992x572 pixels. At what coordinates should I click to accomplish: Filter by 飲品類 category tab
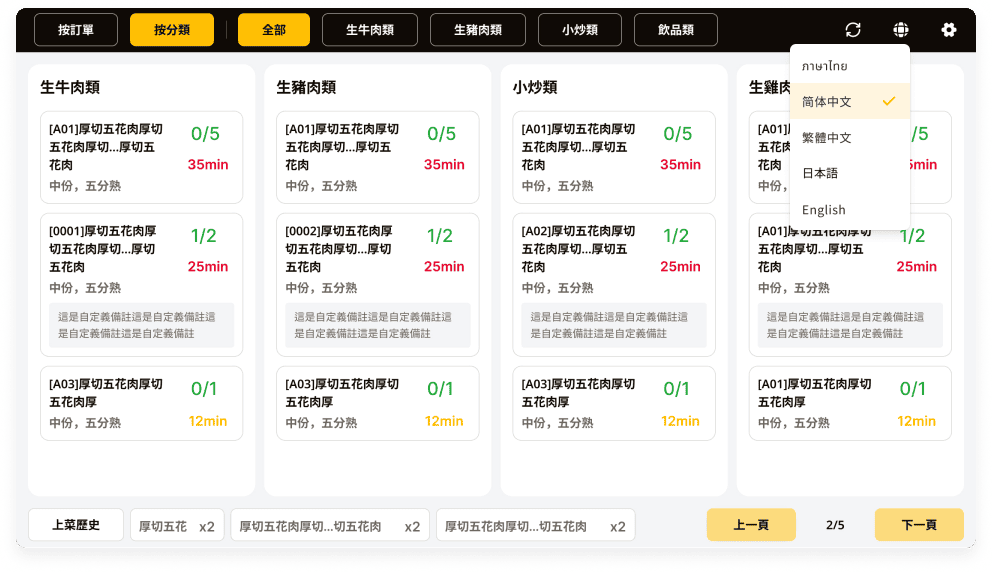pos(676,30)
